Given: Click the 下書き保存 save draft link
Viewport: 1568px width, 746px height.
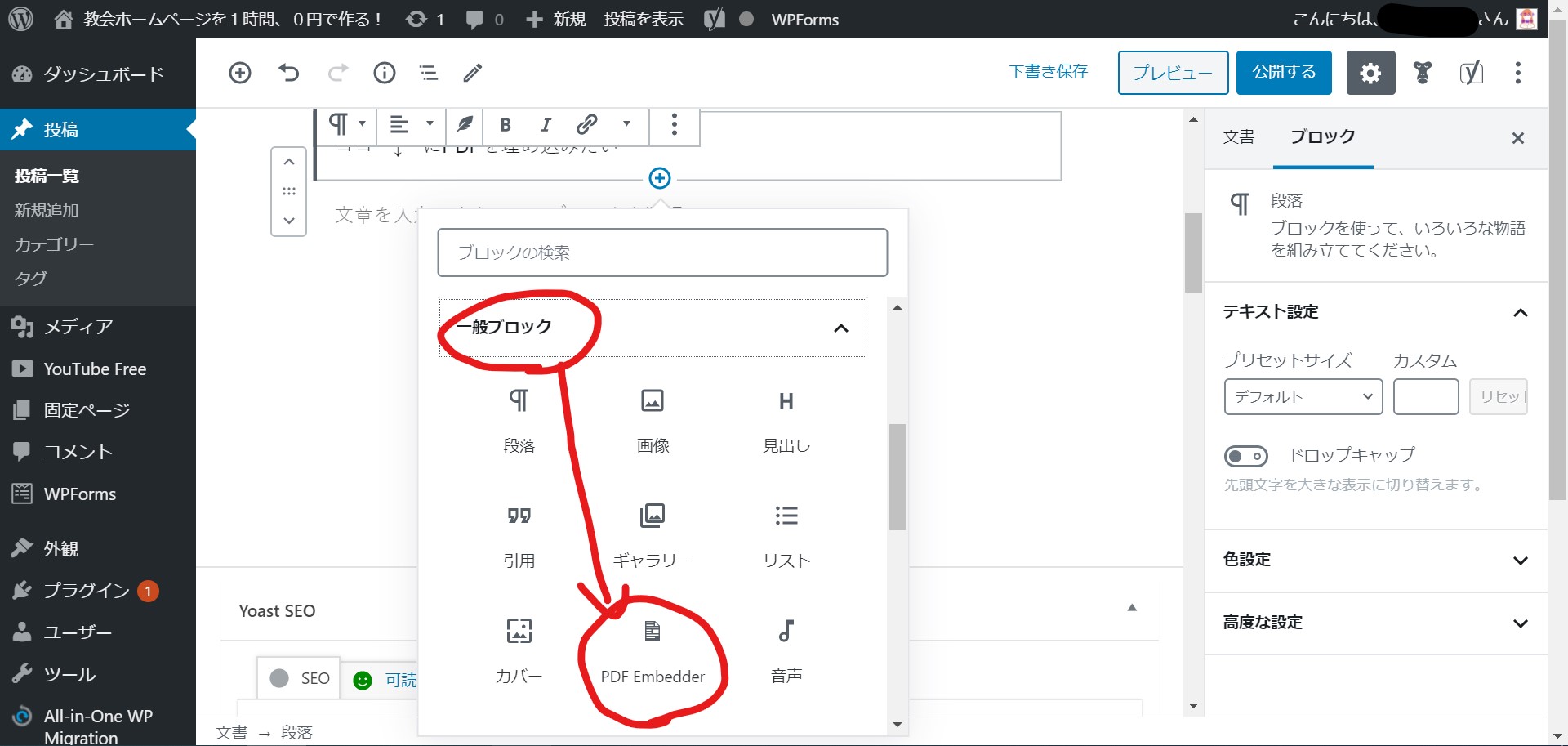Looking at the screenshot, I should click(x=1048, y=72).
